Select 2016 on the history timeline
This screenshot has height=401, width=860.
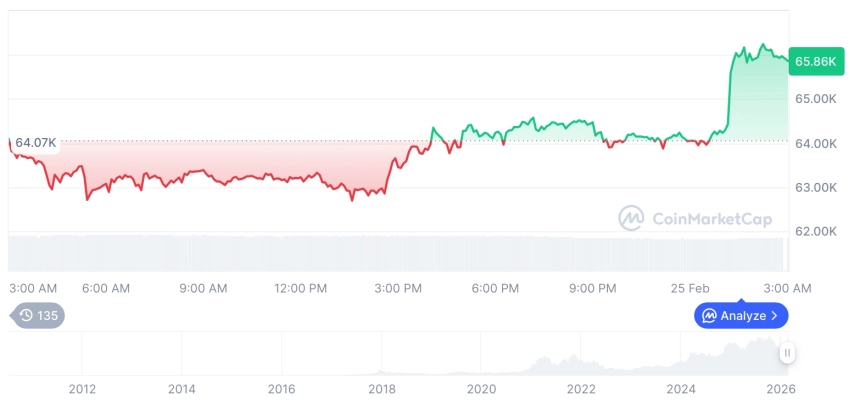coord(281,389)
